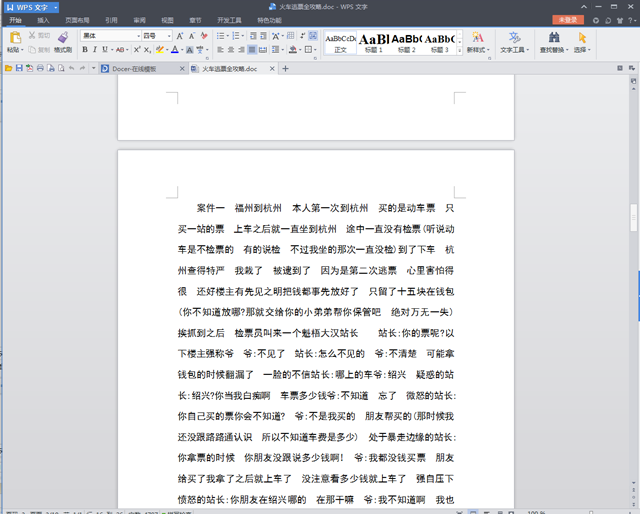Screen dimensions: 640x514
Task: Toggle Subscript formatting
Action: (x=147, y=49)
